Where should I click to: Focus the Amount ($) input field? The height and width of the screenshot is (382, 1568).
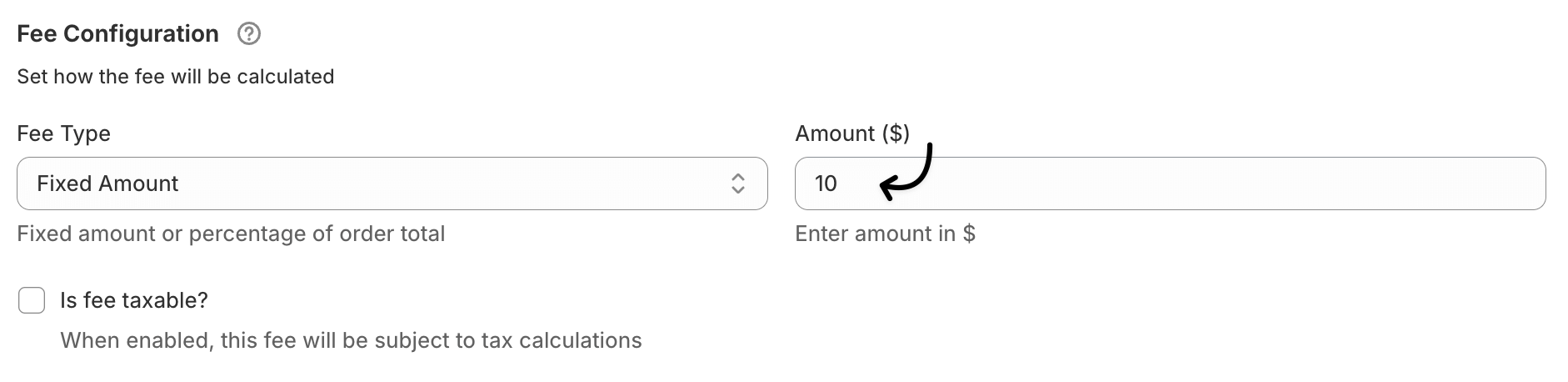point(1171,183)
